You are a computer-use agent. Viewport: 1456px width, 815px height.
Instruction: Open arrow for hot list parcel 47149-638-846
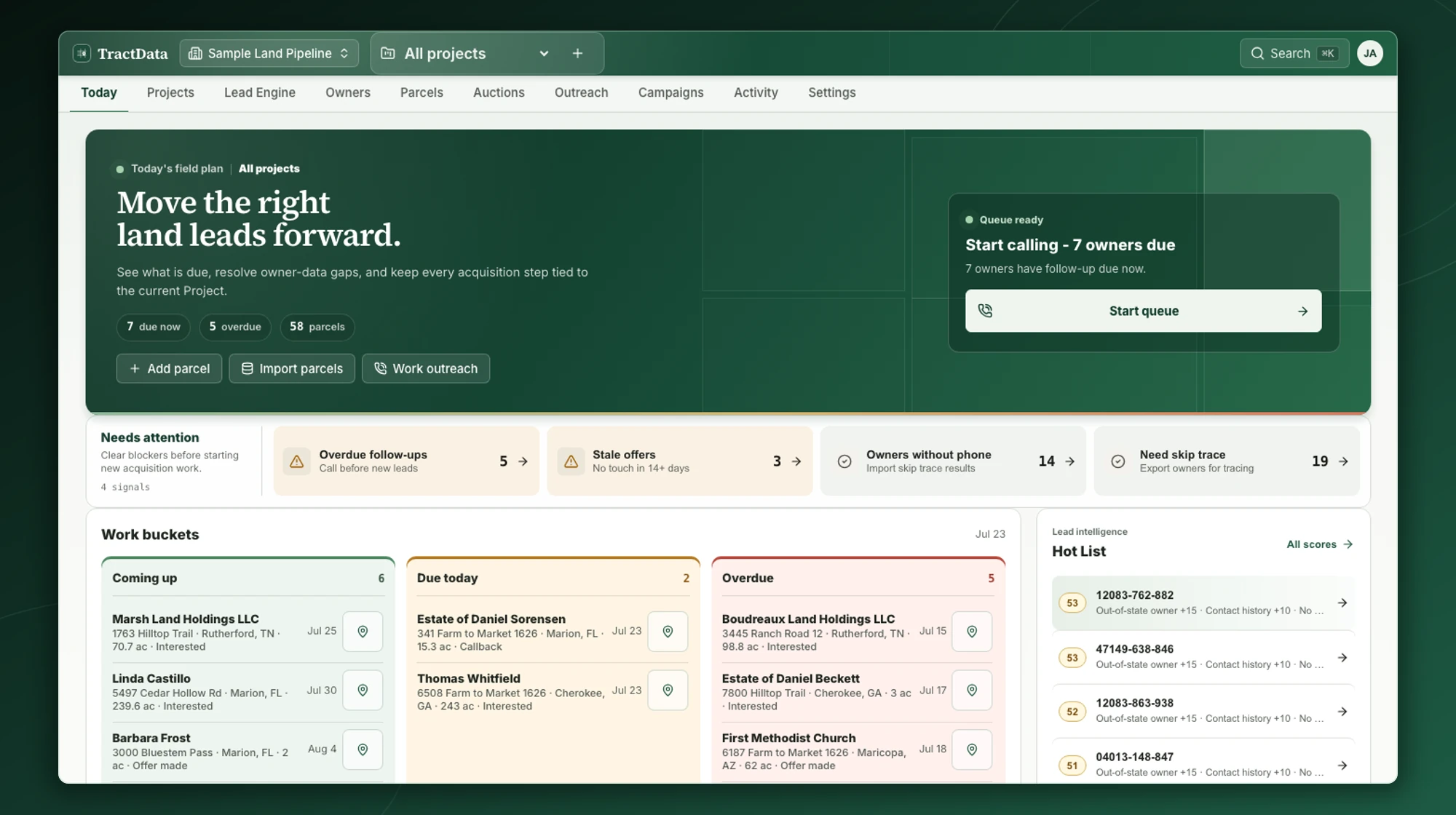click(x=1342, y=658)
